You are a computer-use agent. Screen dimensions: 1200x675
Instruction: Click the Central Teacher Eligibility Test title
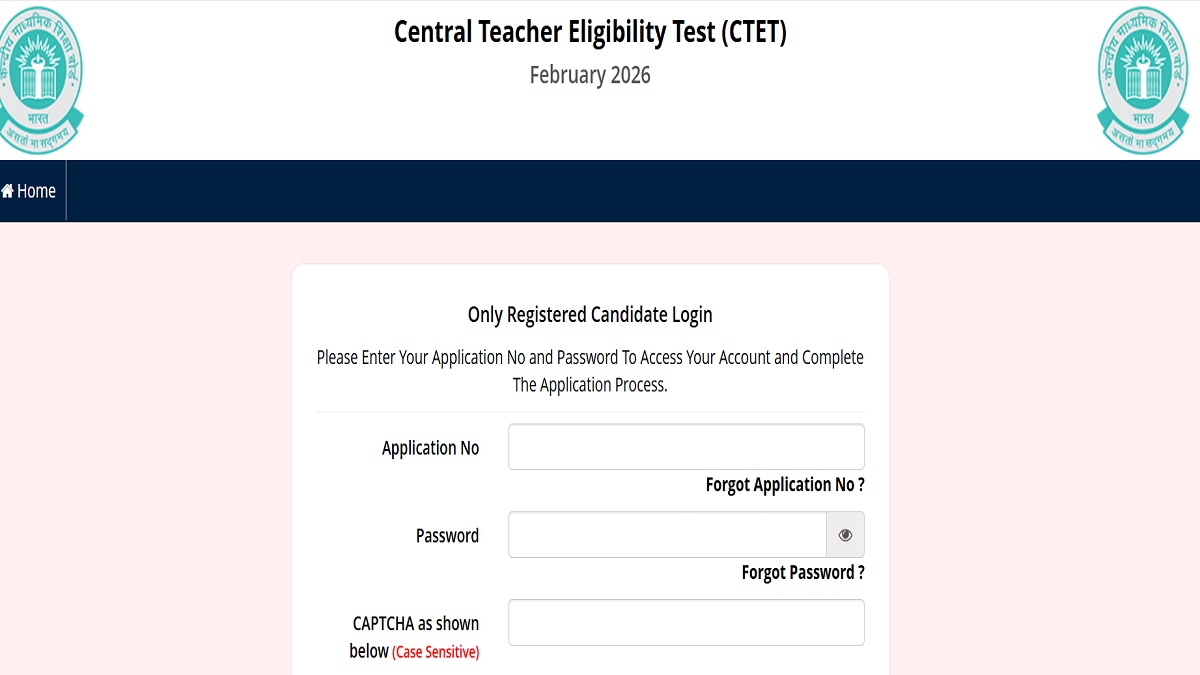pyautogui.click(x=590, y=32)
